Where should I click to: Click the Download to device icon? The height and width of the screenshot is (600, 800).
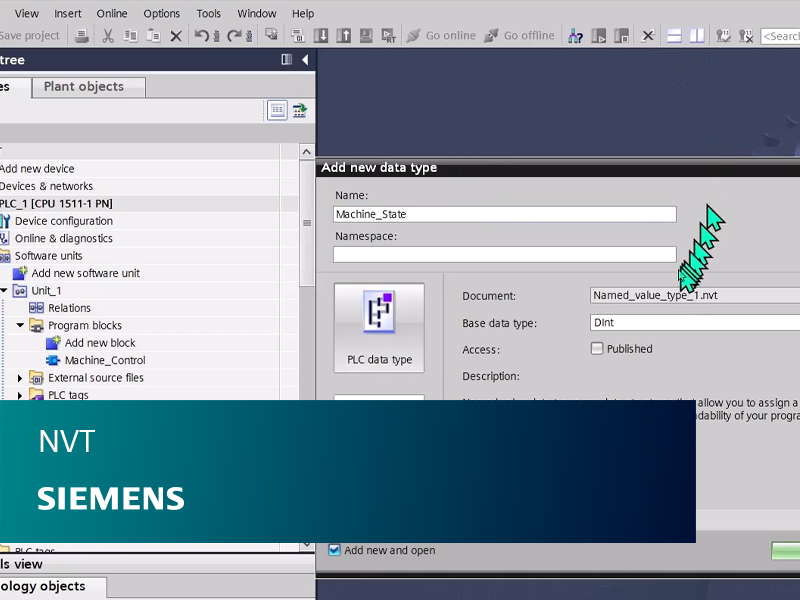[x=321, y=36]
